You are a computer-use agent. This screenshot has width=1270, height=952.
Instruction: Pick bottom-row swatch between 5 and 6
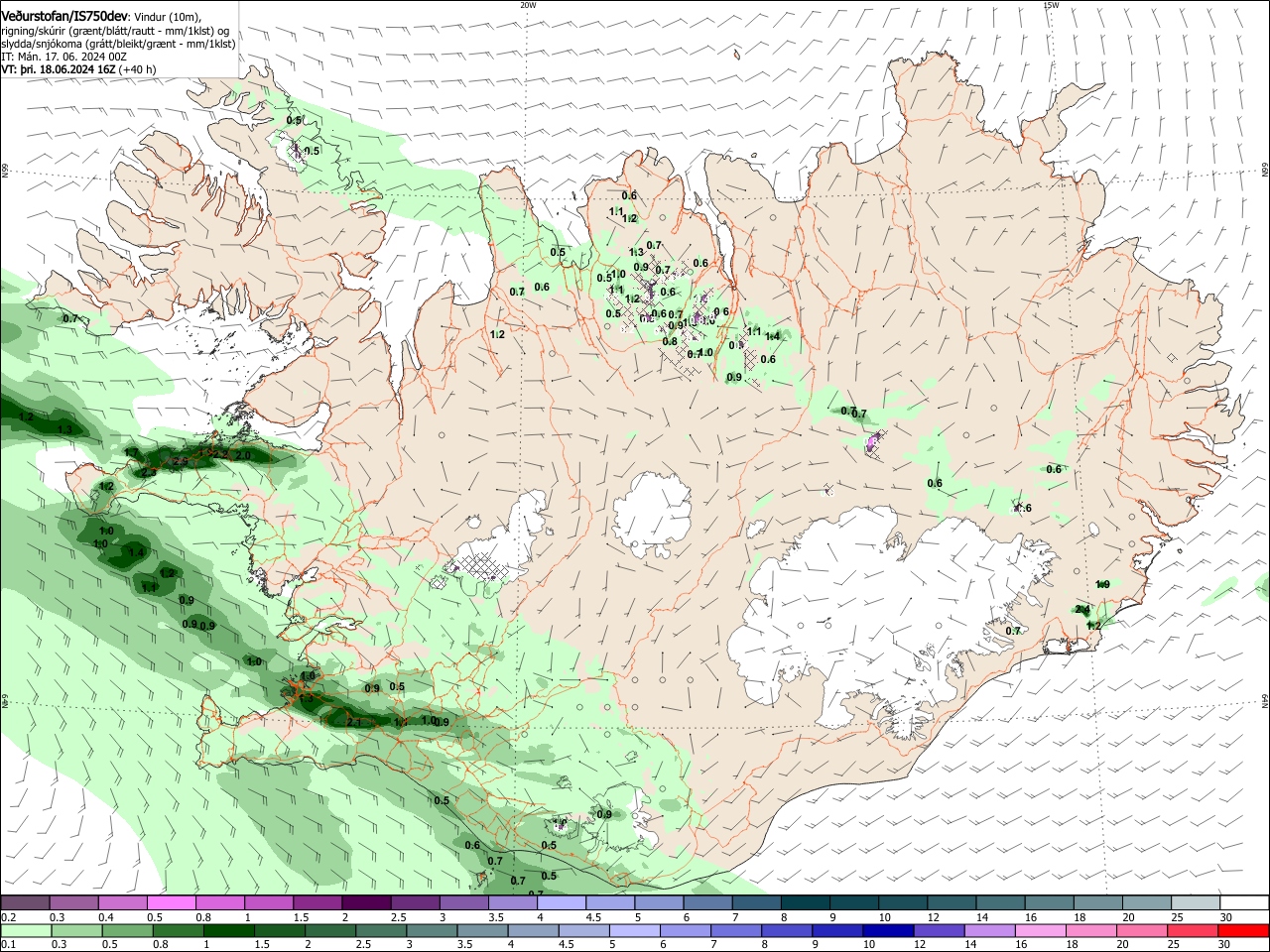pyautogui.click(x=635, y=930)
